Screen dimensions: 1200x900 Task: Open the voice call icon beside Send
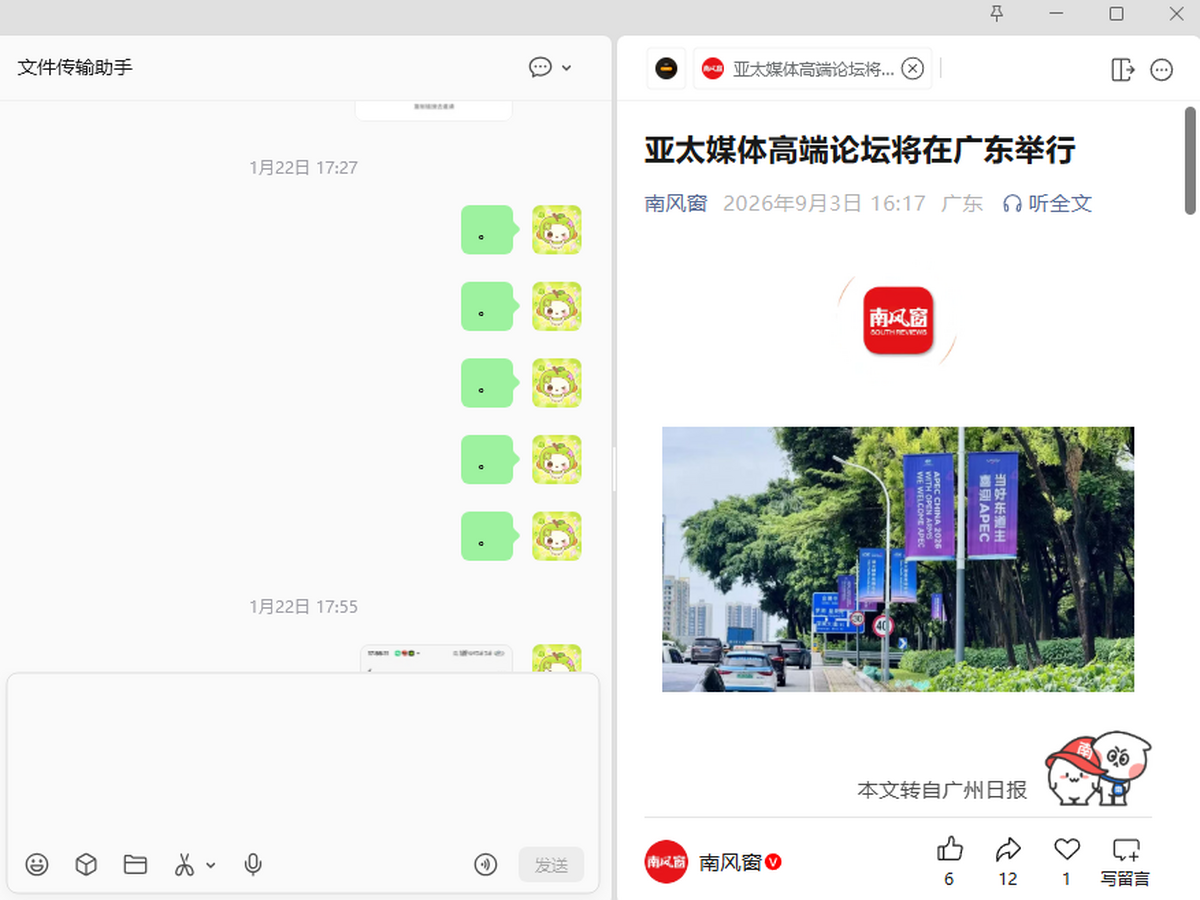(486, 865)
